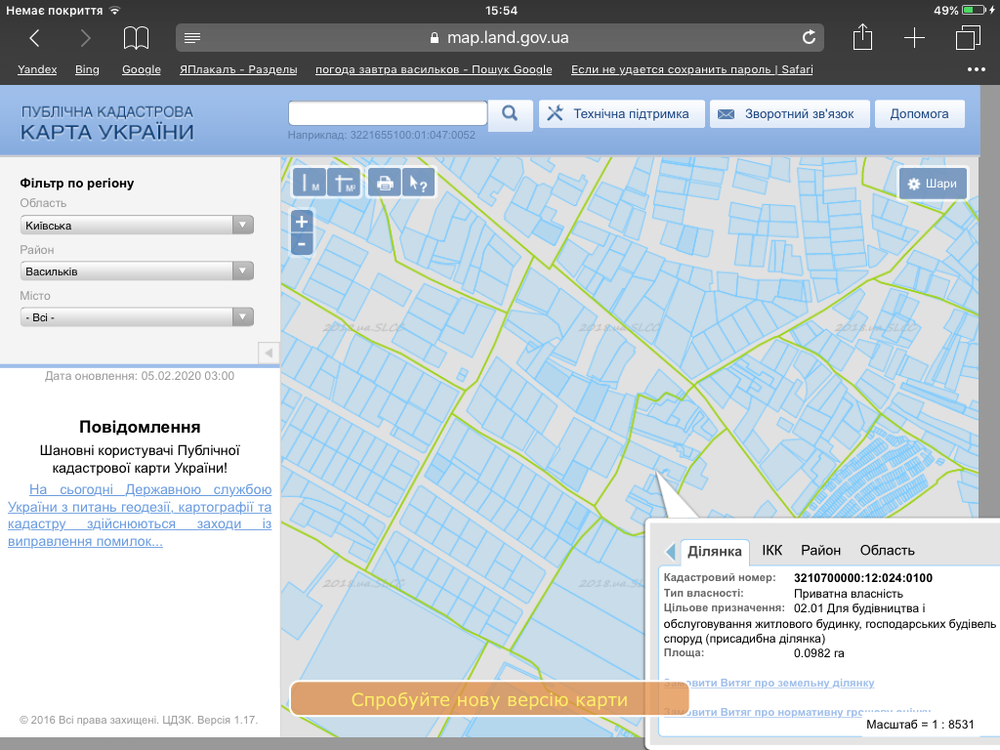Activate the identify info cursor tool
Image resolution: width=1000 pixels, height=750 pixels.
click(417, 183)
